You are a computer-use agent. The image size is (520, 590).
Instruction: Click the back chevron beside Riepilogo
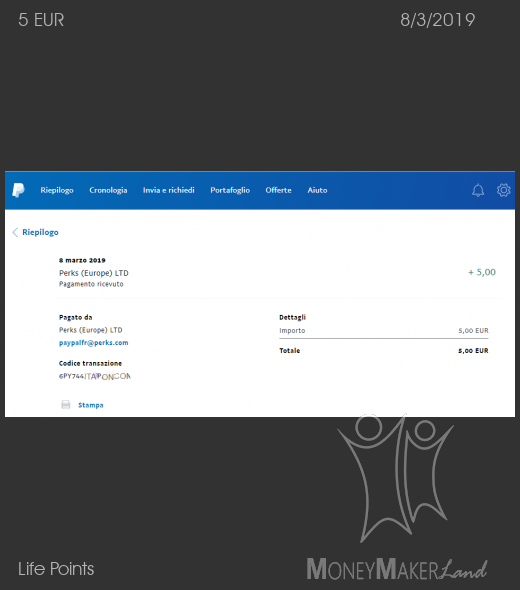pyautogui.click(x=15, y=232)
